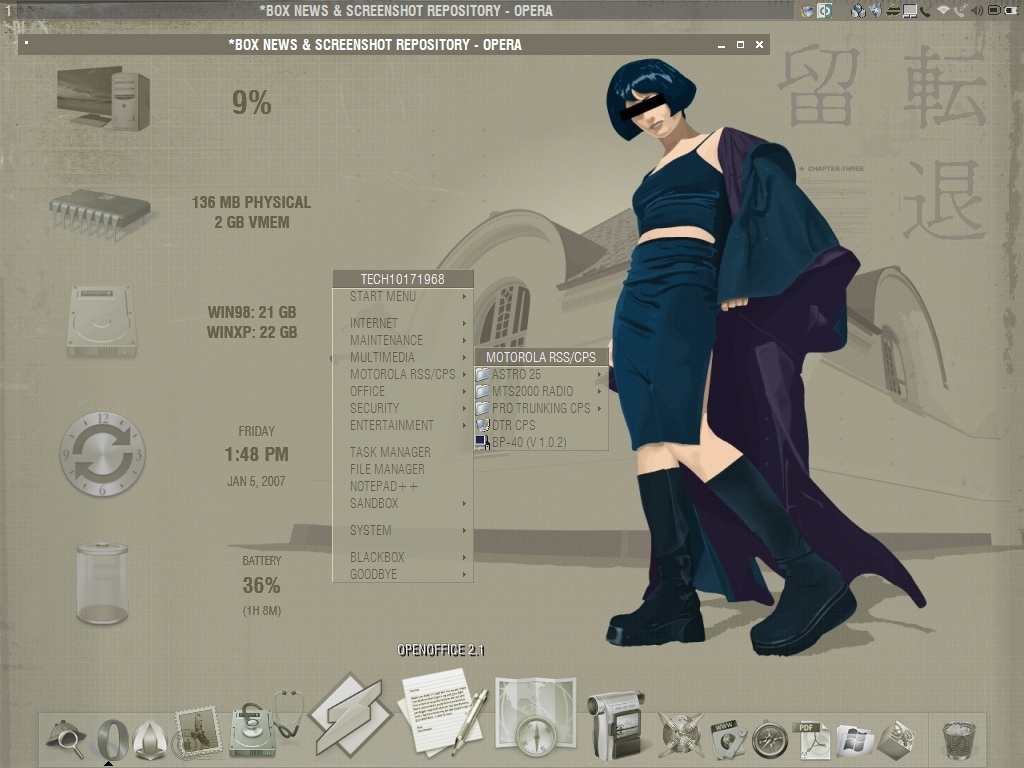This screenshot has height=768, width=1024.
Task: Launch the camcorder dock icon
Action: click(x=615, y=724)
